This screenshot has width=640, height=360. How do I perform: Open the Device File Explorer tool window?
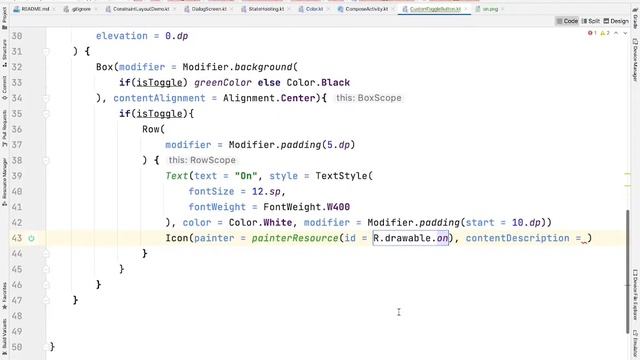pos(635,295)
